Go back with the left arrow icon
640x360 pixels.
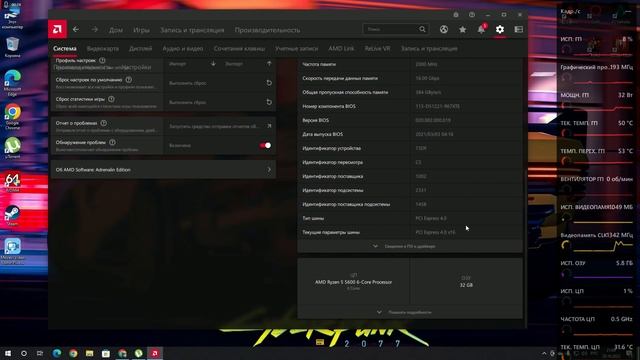pyautogui.click(x=76, y=29)
